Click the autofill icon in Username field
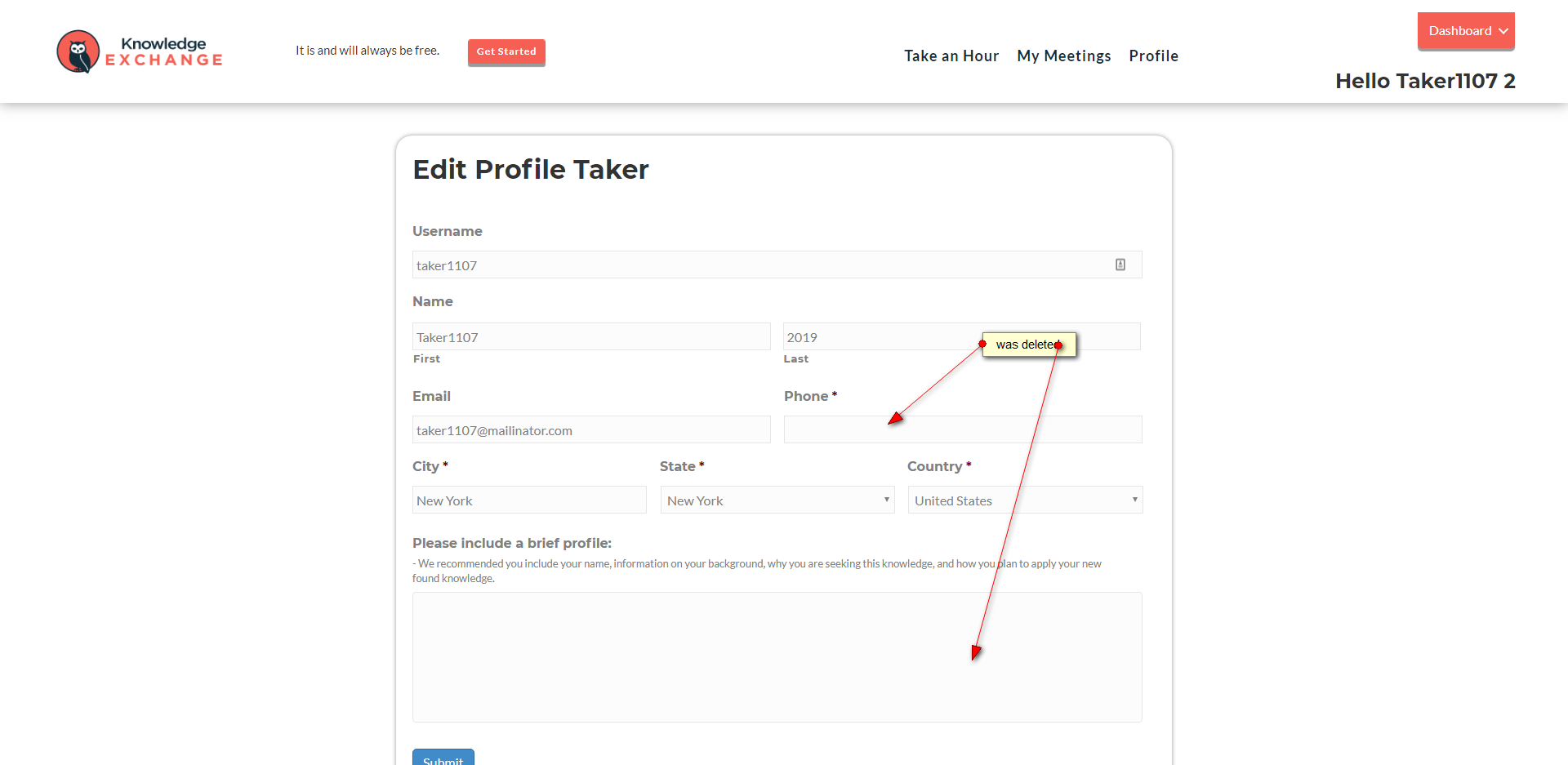Viewport: 1568px width, 765px height. [x=1120, y=265]
